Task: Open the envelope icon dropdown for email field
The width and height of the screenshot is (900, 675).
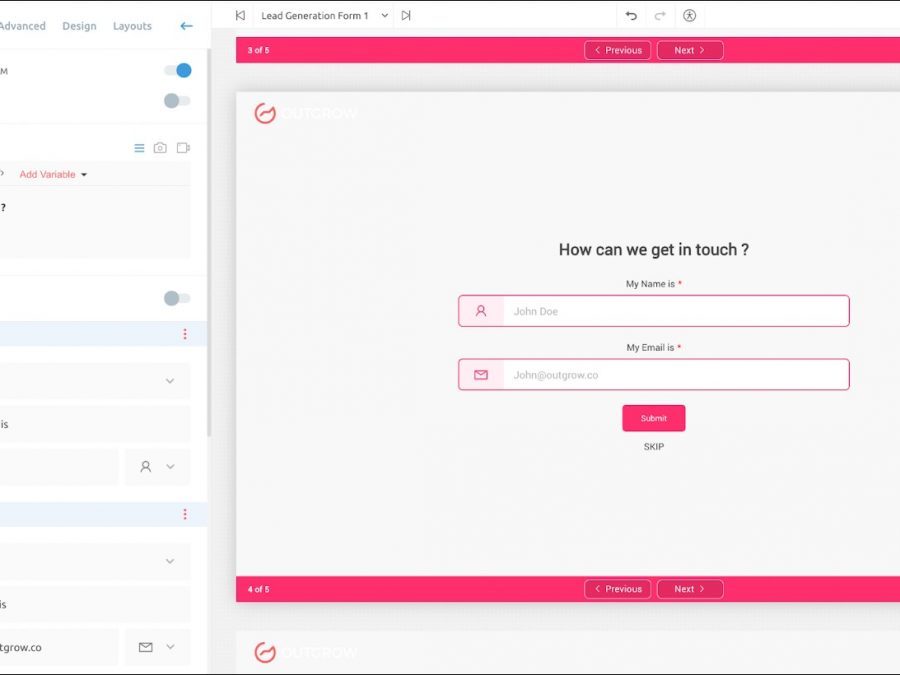Action: pyautogui.click(x=157, y=647)
